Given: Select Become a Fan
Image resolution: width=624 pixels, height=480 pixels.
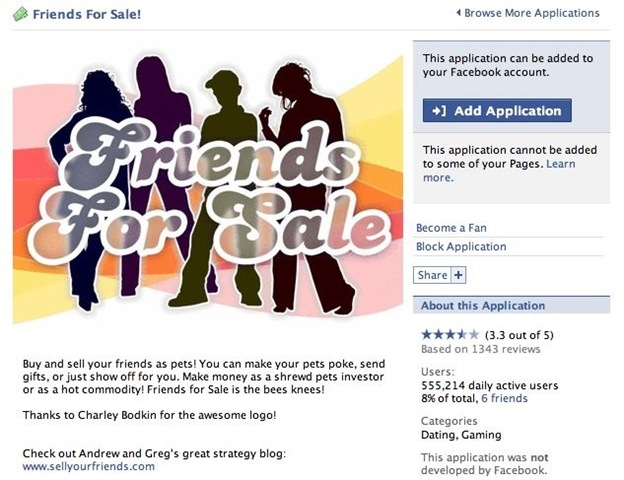Looking at the screenshot, I should 451,228.
